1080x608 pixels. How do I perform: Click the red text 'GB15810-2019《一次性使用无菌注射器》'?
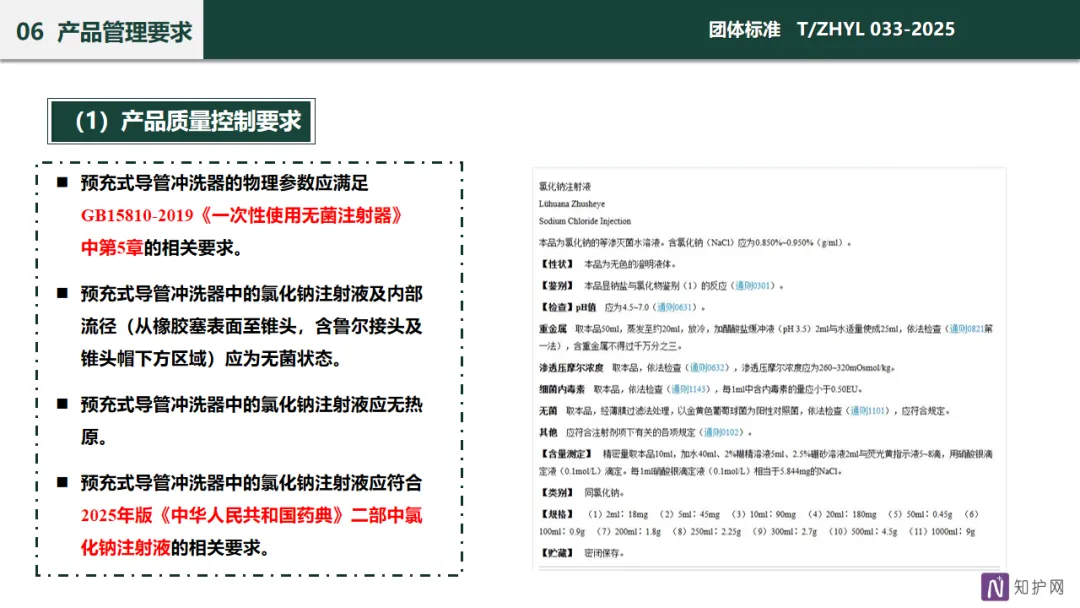(242, 216)
